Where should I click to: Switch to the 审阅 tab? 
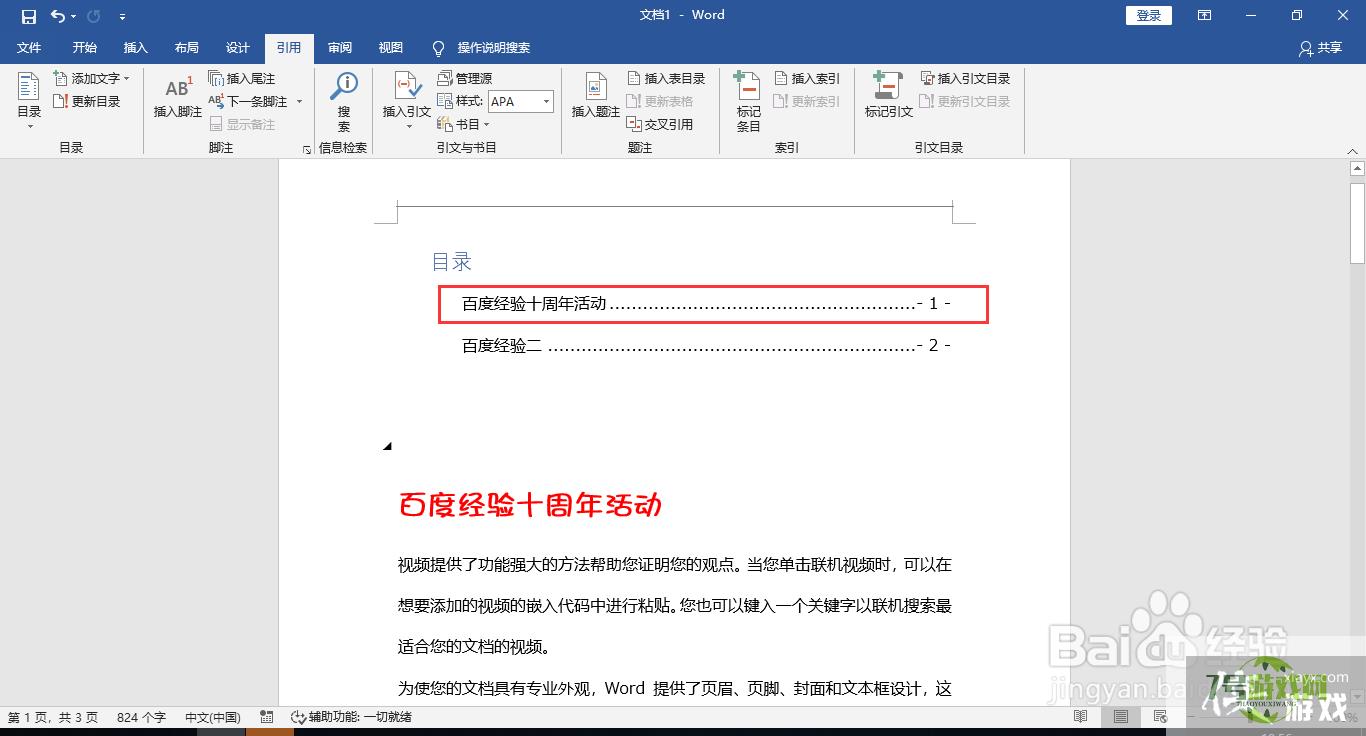pyautogui.click(x=340, y=48)
